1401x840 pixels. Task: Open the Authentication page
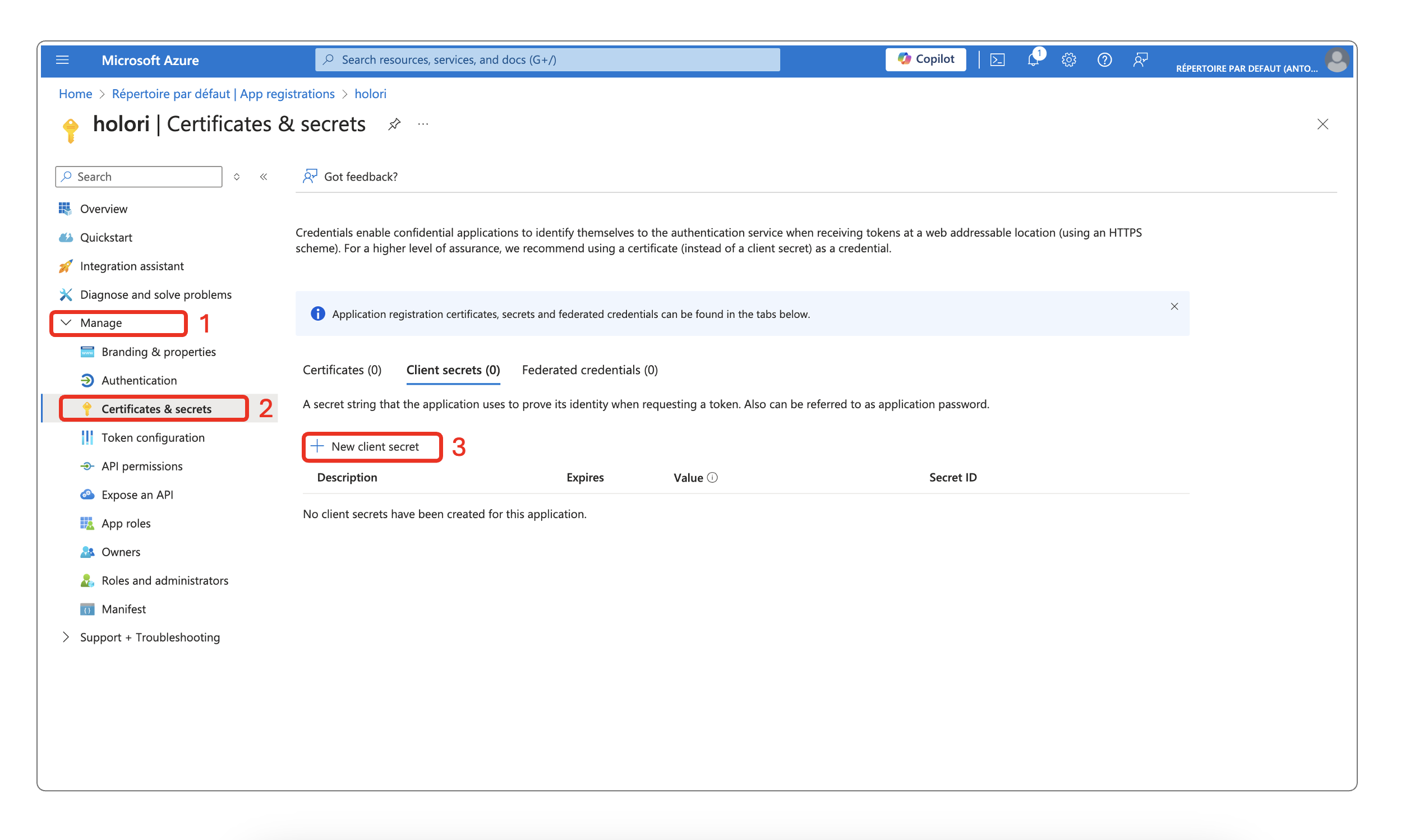(x=139, y=380)
